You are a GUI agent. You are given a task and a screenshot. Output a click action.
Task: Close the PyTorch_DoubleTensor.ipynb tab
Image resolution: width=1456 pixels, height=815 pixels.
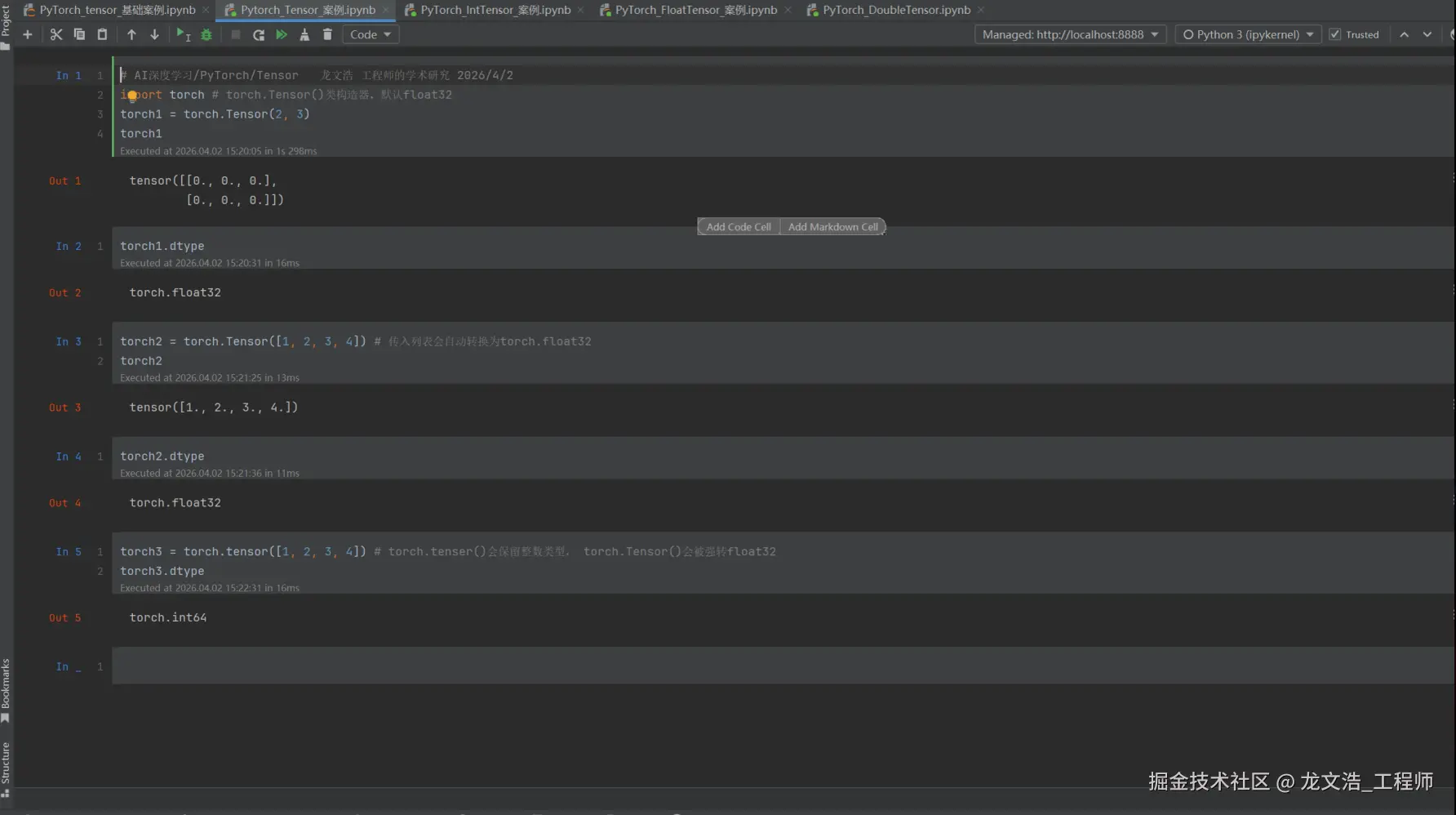pos(981,10)
